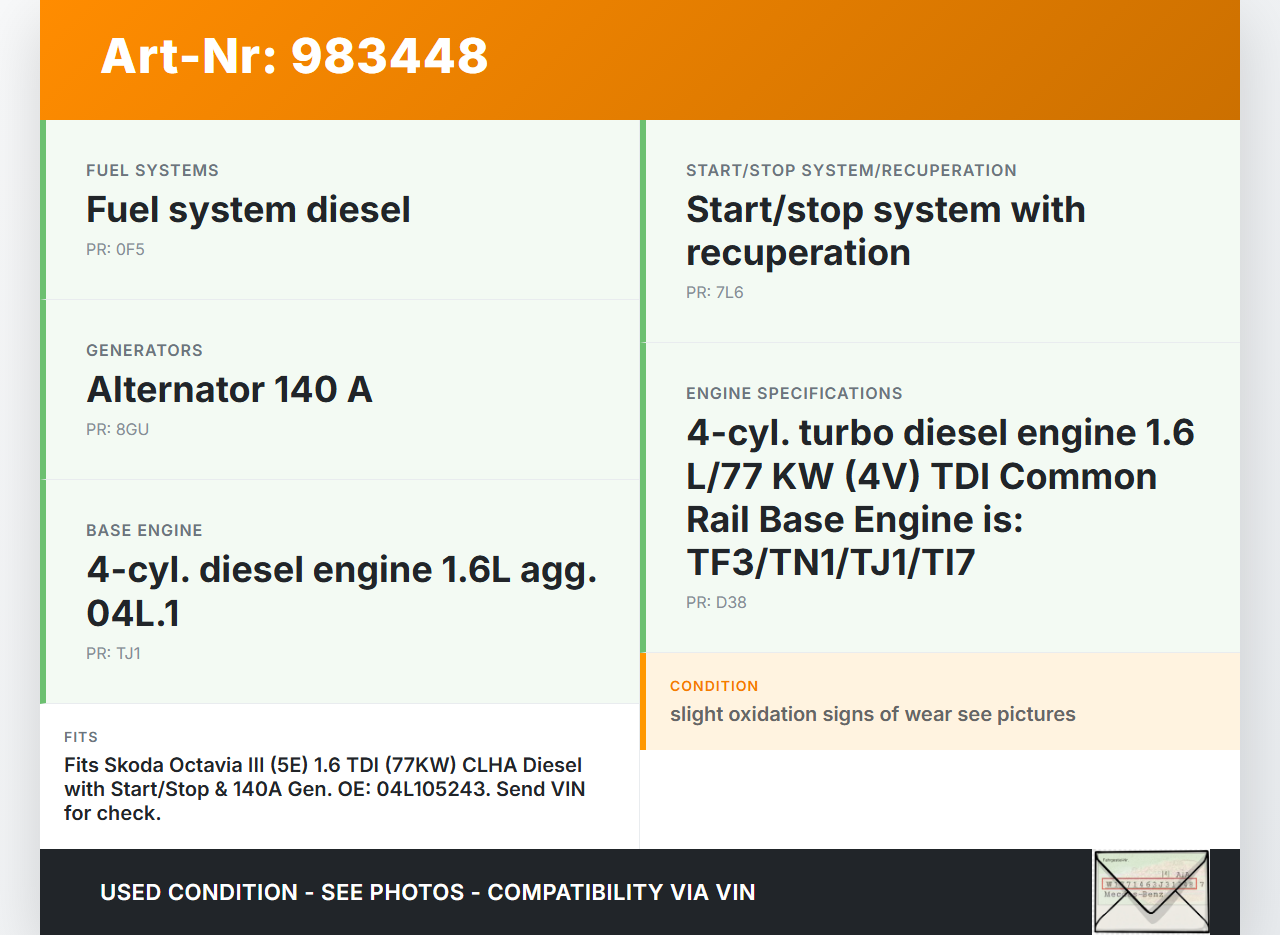This screenshot has height=935, width=1280.
Task: Click the PR: D38 code
Action: click(x=716, y=602)
